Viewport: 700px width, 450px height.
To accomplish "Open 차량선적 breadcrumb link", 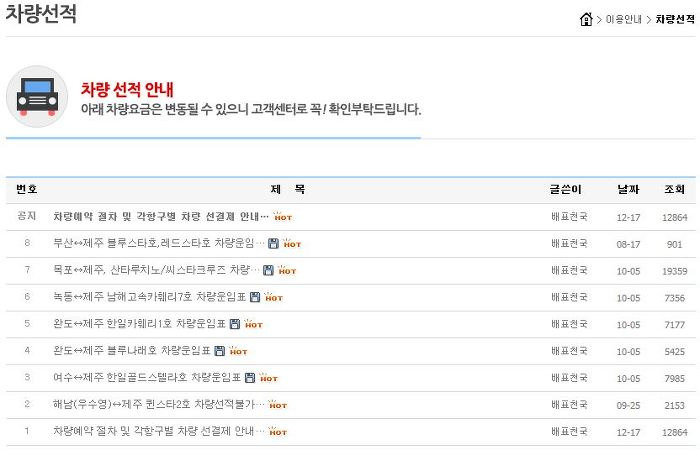I will tap(675, 19).
